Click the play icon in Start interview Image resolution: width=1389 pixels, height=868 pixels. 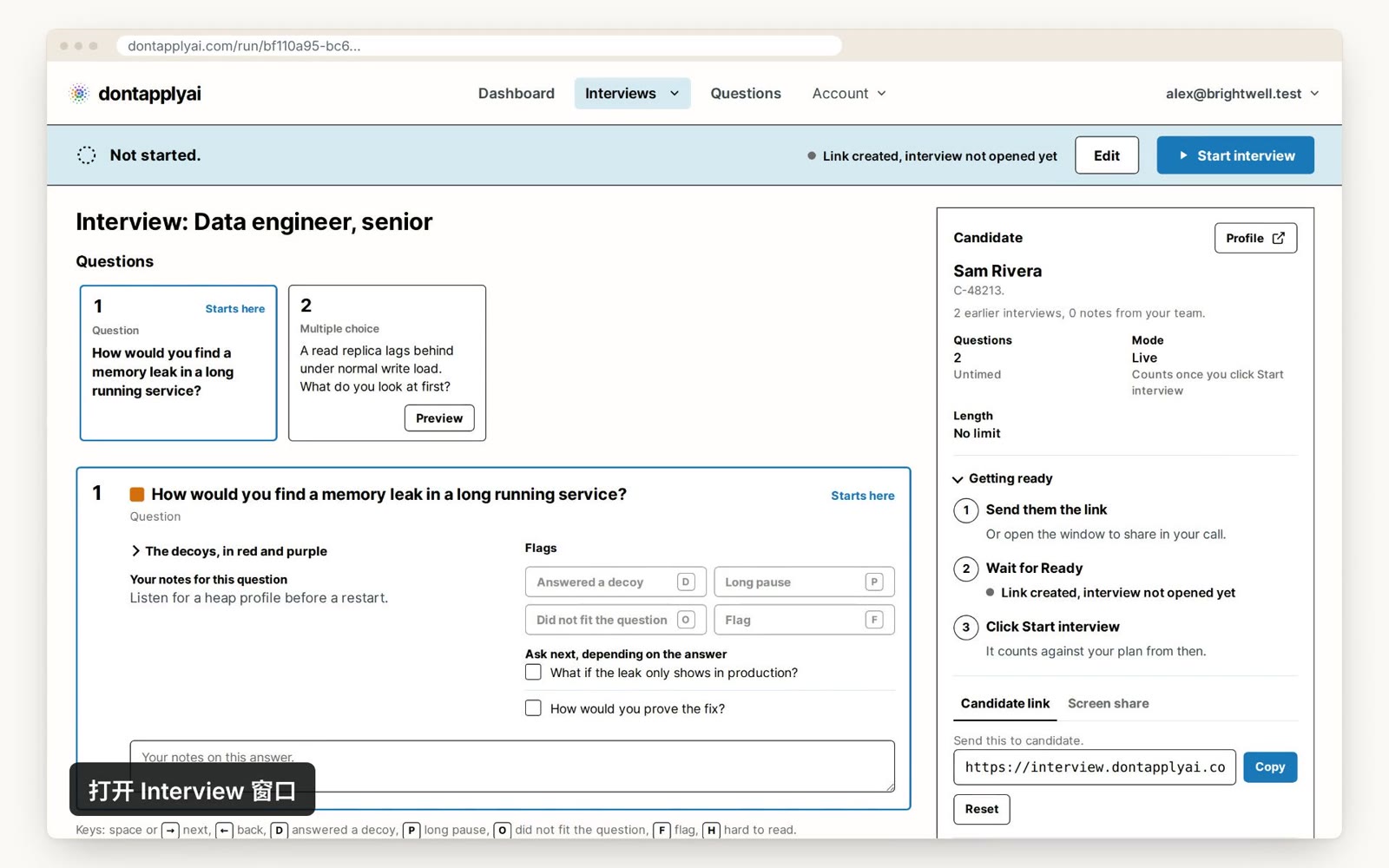click(x=1183, y=155)
